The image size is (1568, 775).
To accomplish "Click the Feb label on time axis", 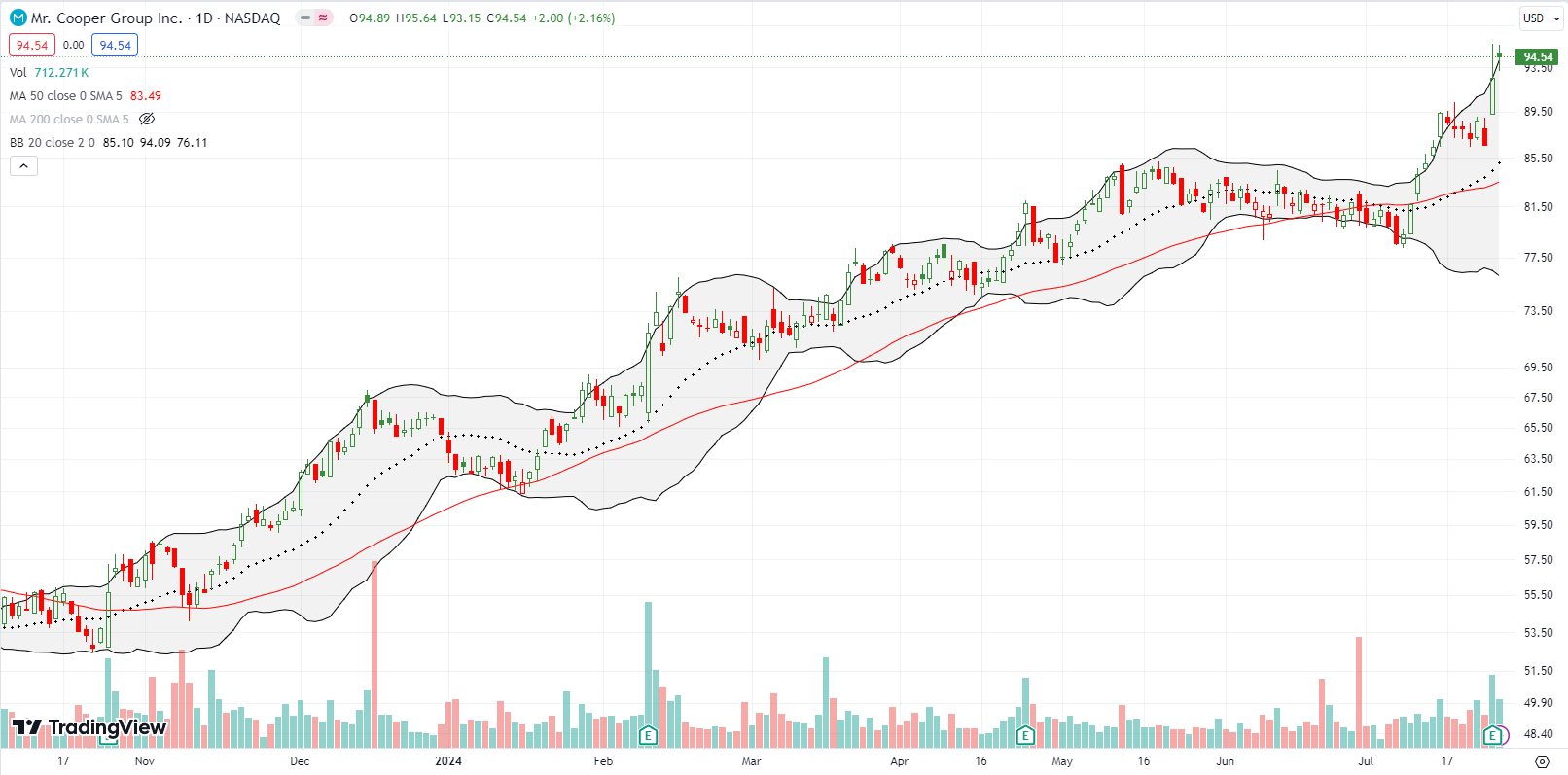I will pyautogui.click(x=603, y=760).
